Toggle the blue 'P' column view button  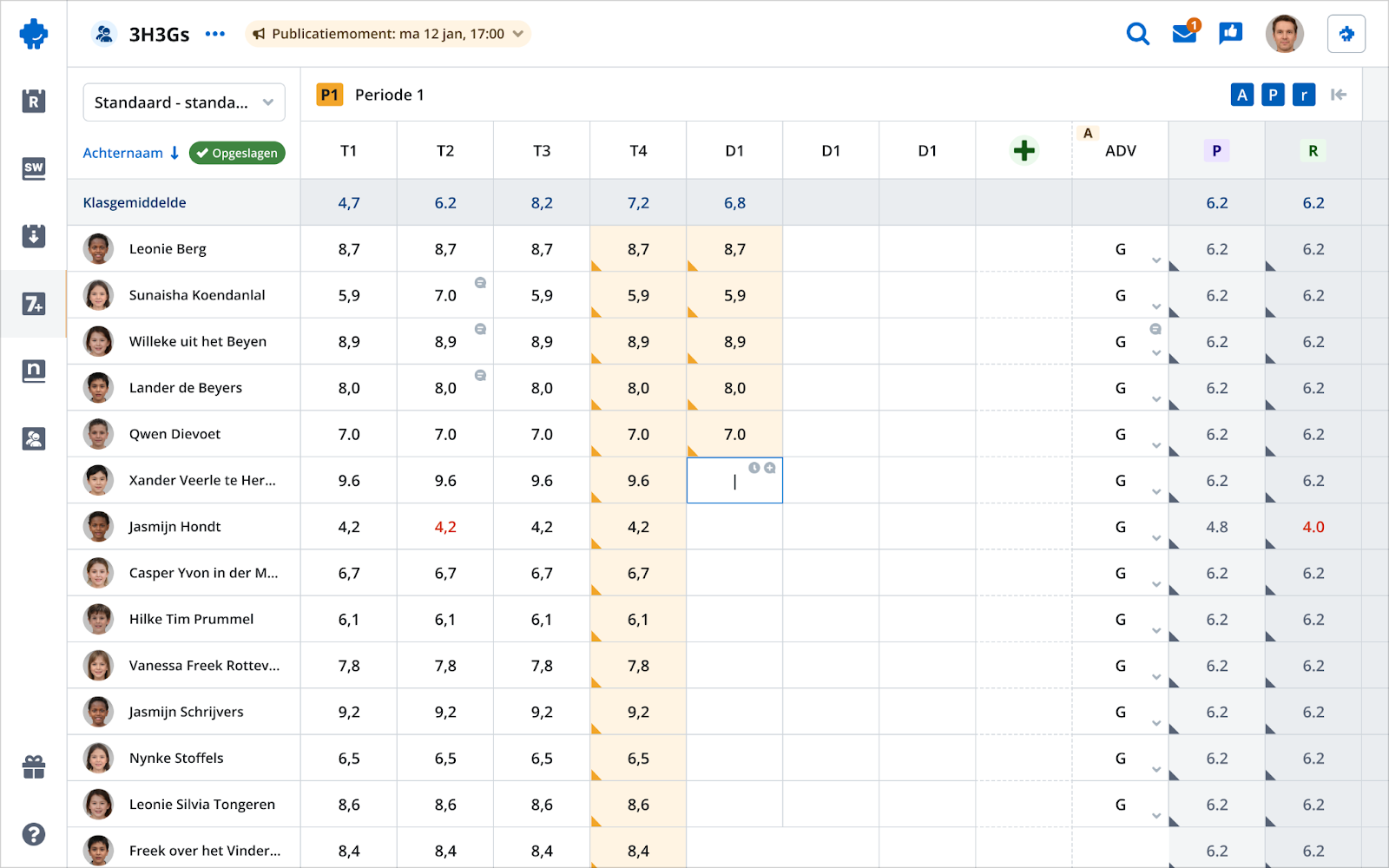pyautogui.click(x=1273, y=95)
